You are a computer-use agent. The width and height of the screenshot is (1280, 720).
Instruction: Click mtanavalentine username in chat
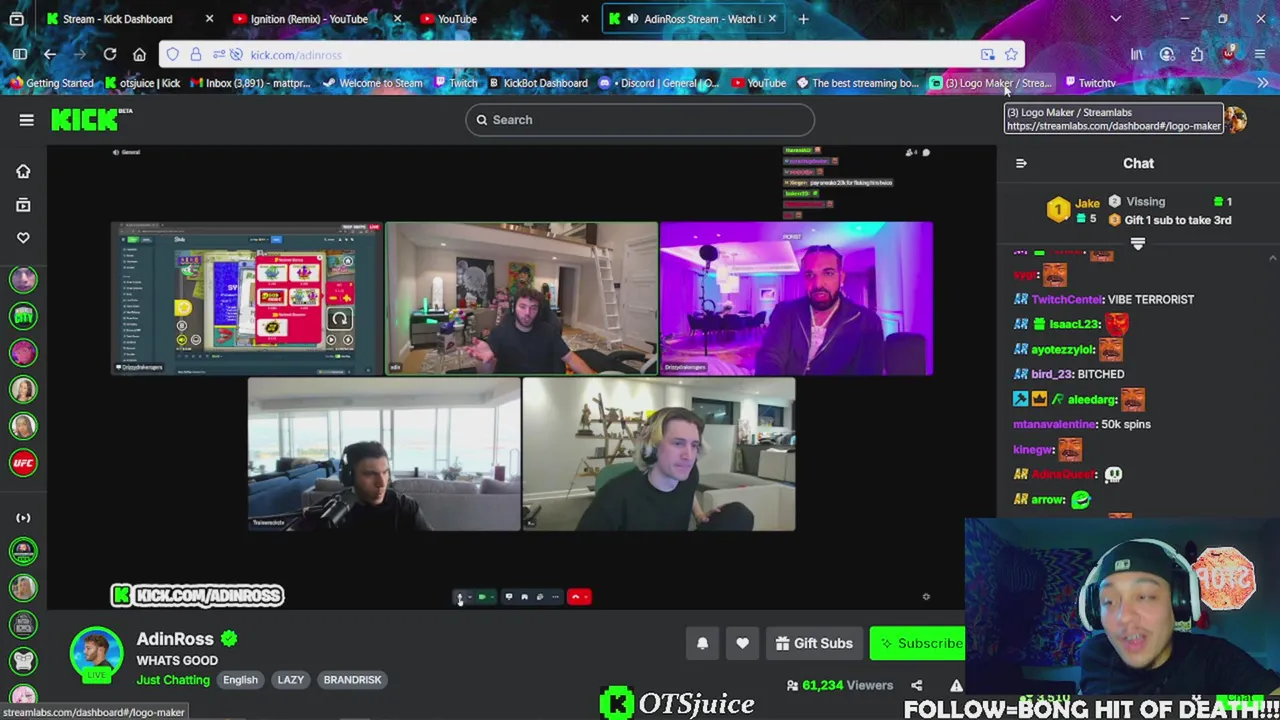coord(1054,424)
